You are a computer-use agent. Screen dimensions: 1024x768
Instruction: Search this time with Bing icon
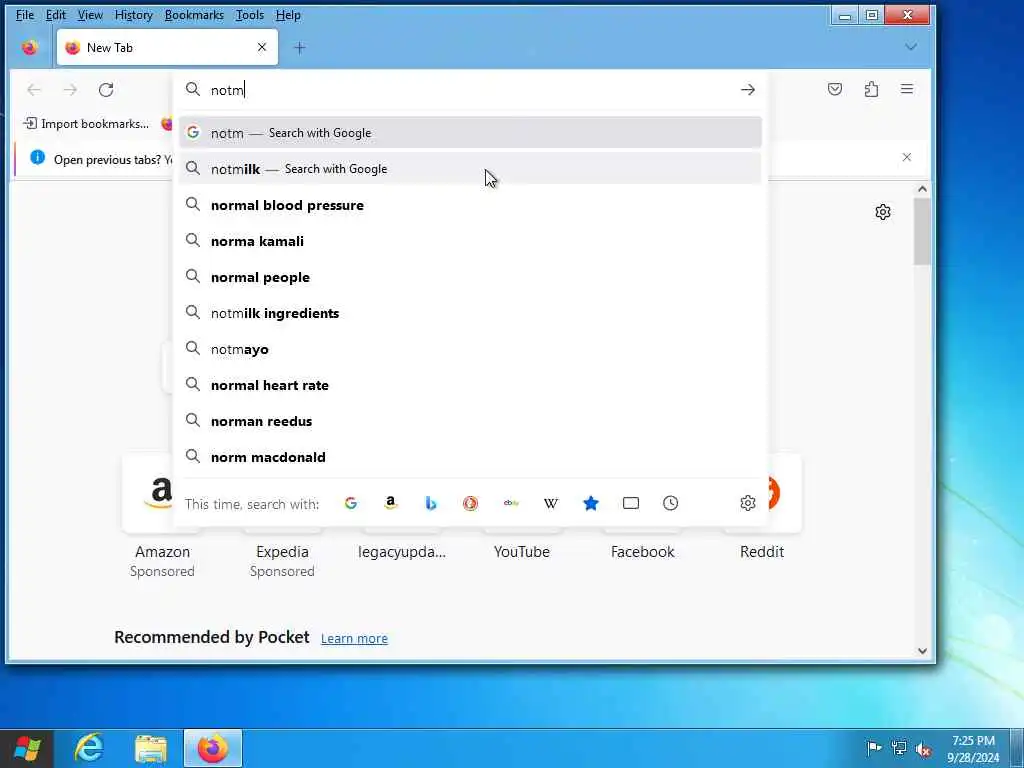point(430,503)
